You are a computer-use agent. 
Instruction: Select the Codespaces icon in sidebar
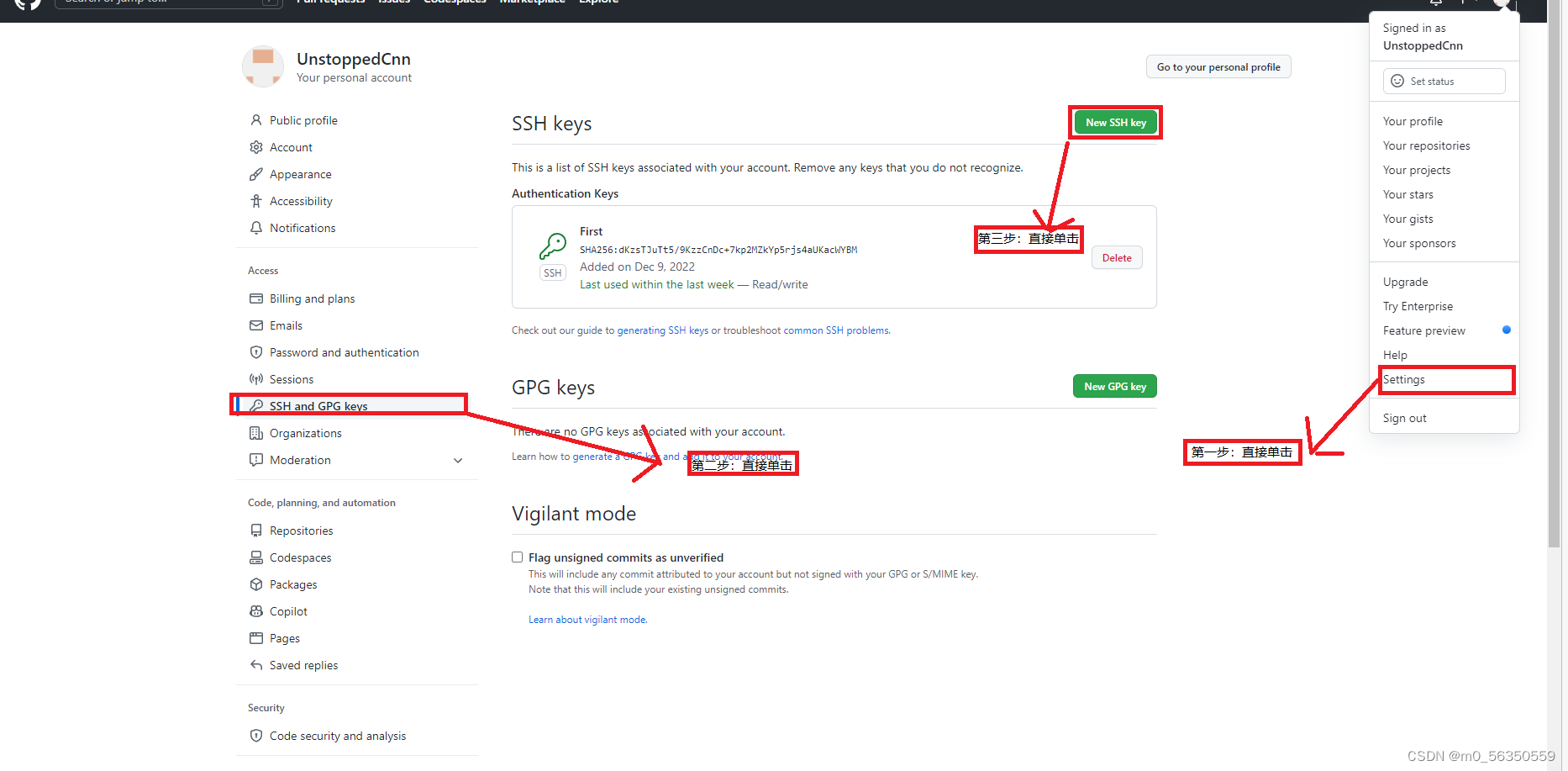(256, 557)
